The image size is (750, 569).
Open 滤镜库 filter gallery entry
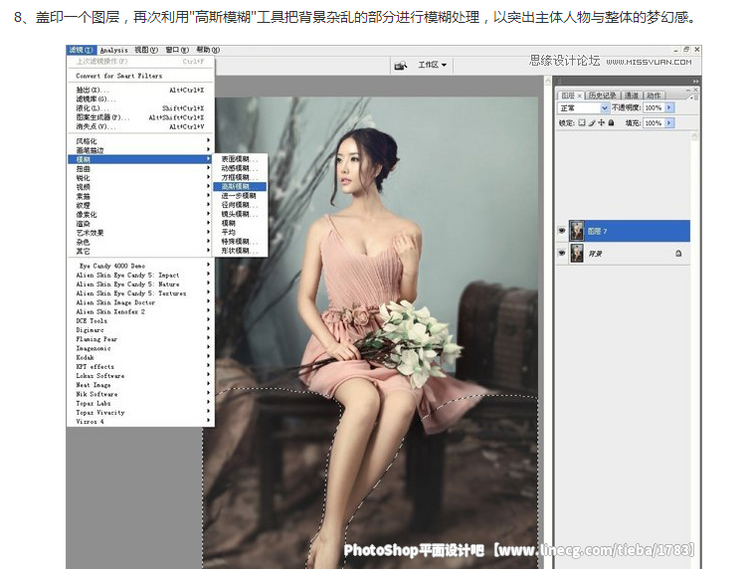(x=140, y=99)
